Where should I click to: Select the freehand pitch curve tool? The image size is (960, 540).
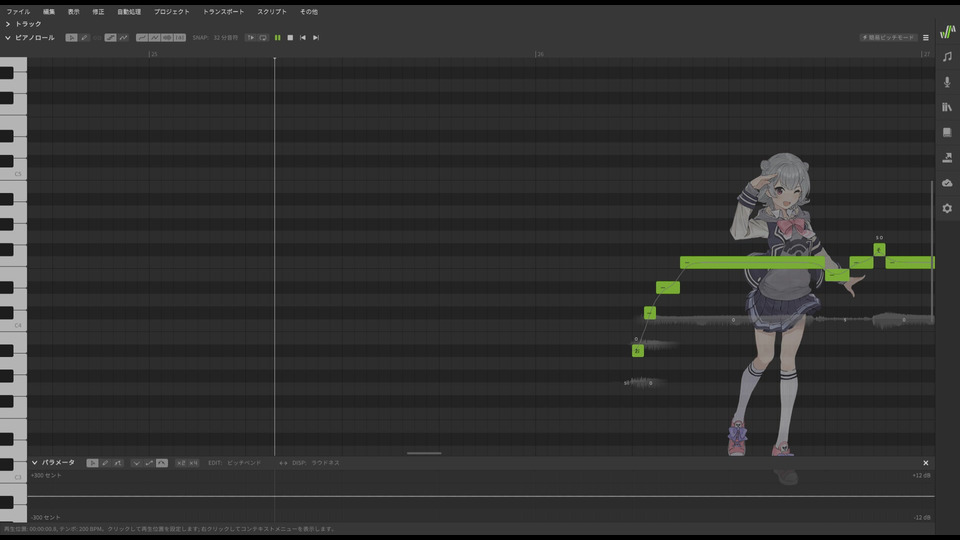pos(124,38)
